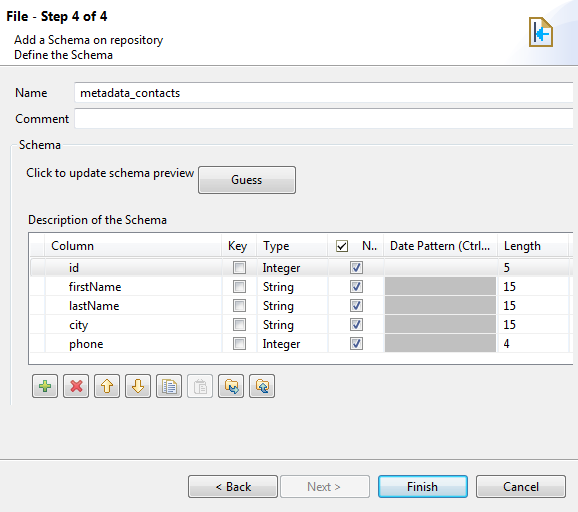The width and height of the screenshot is (578, 512).
Task: Click Length value 4 for phone
Action: (533, 344)
